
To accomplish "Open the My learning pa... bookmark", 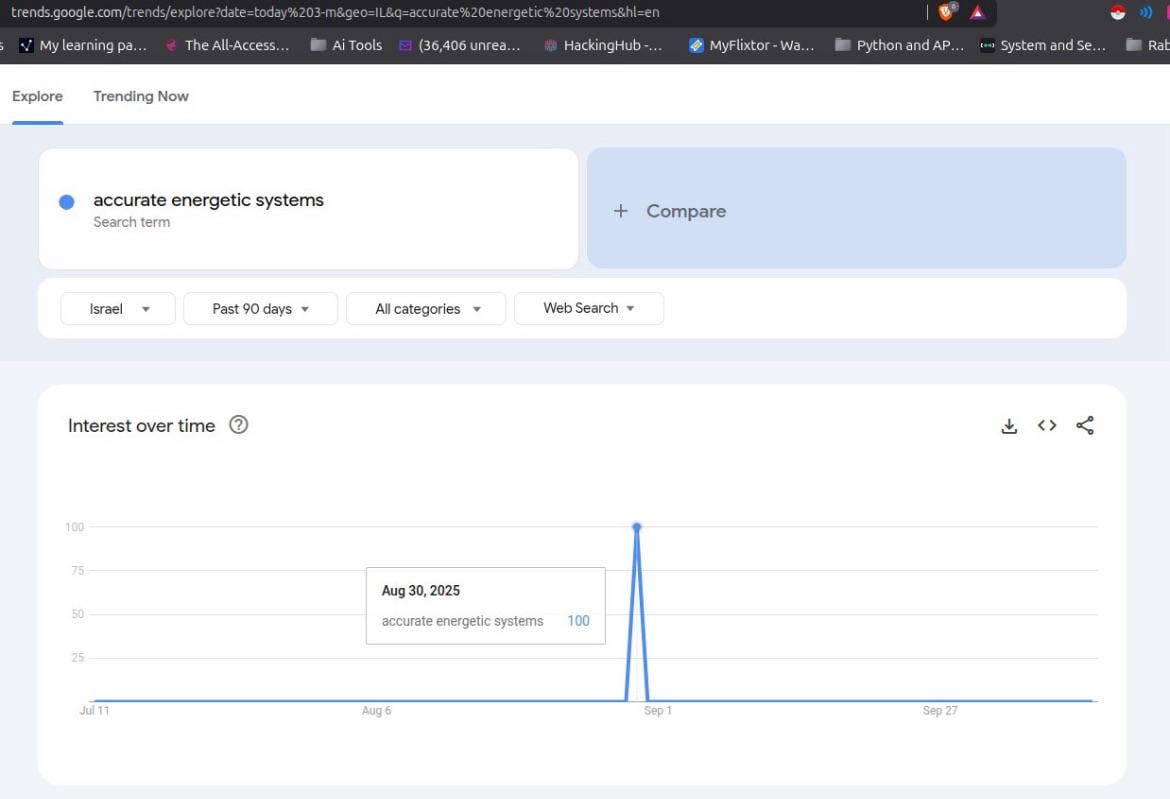I will pyautogui.click(x=83, y=46).
